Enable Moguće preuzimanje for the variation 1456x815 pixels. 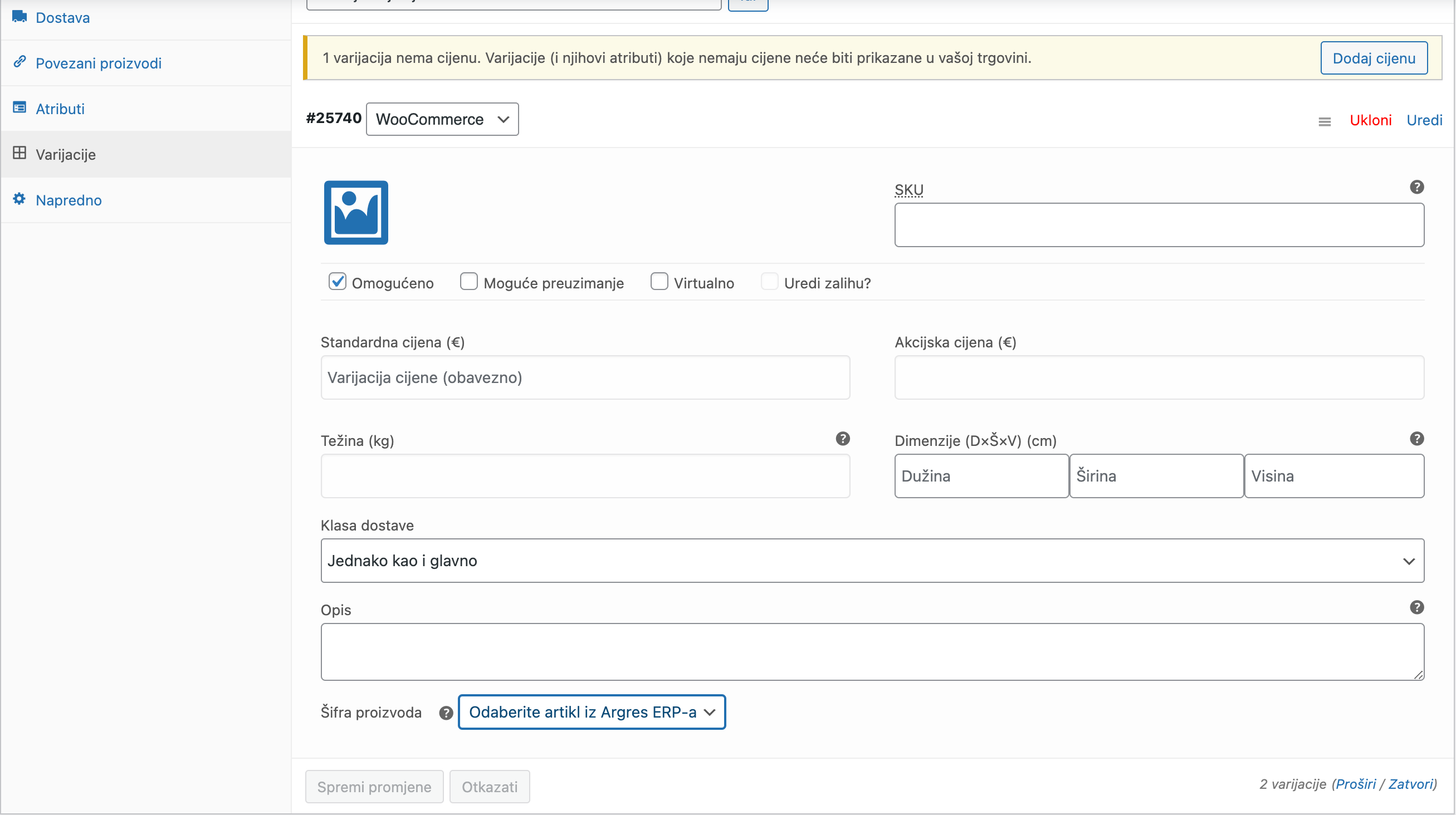click(469, 281)
